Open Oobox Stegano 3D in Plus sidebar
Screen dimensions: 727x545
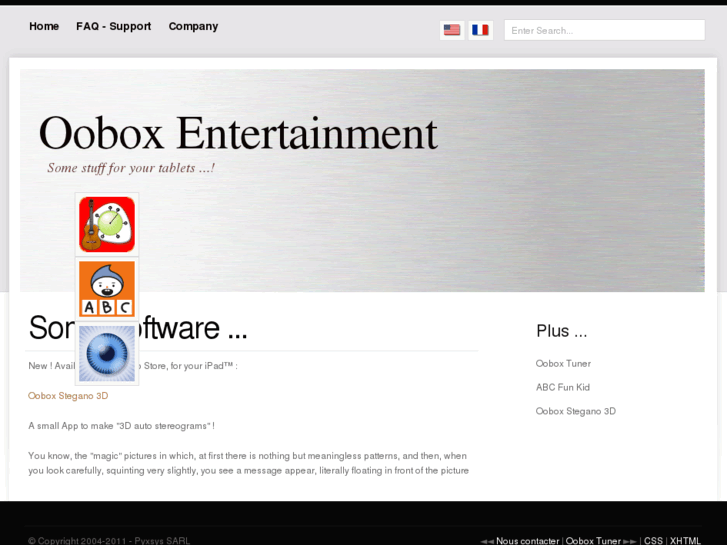point(576,411)
